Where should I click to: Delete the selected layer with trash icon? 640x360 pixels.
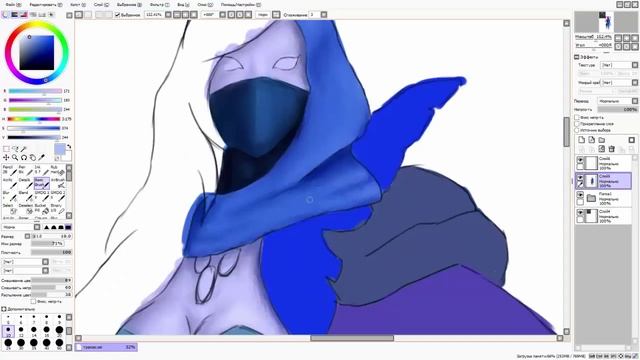click(611, 149)
